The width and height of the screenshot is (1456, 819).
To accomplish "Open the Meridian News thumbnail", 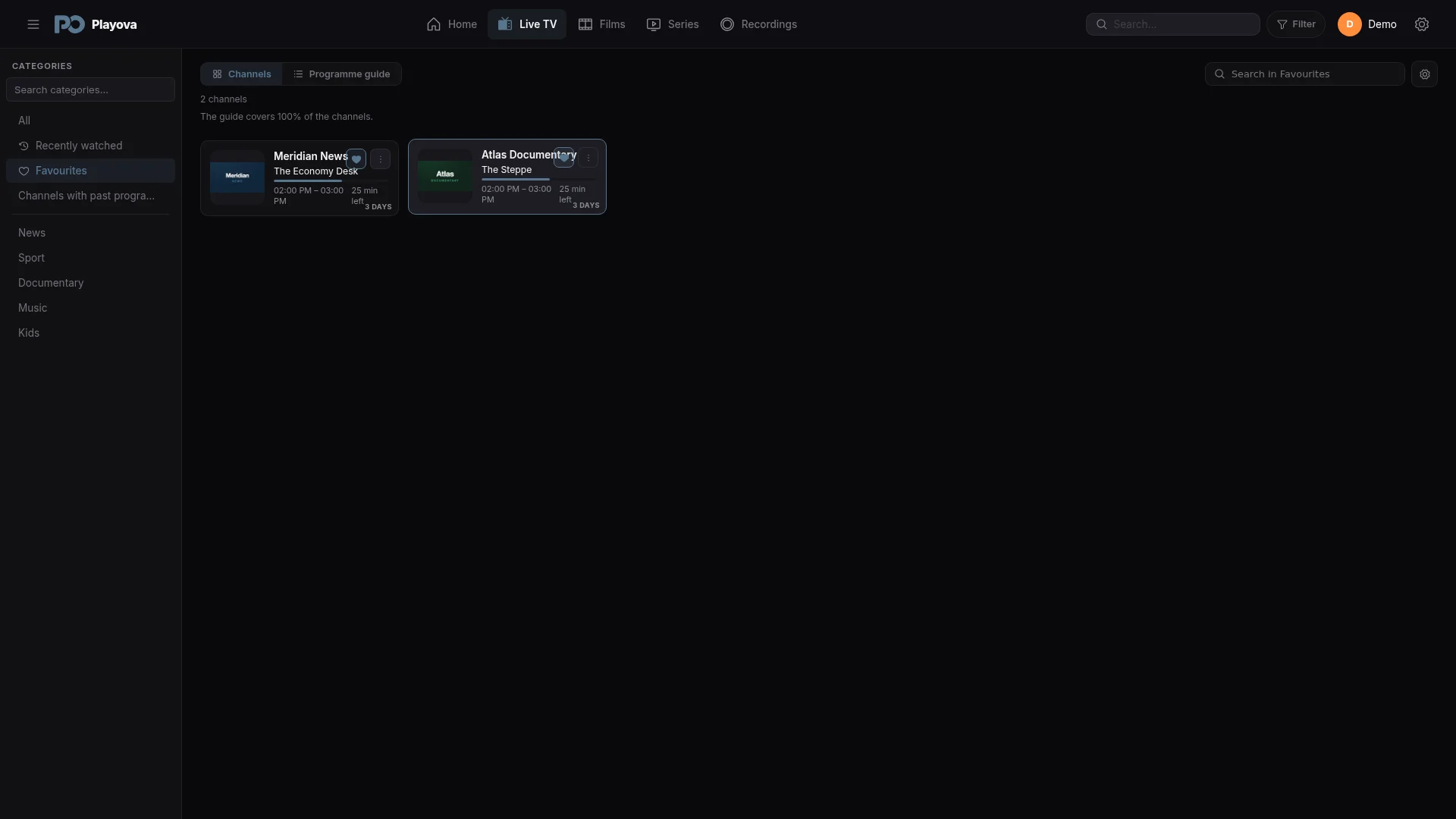I will (237, 177).
